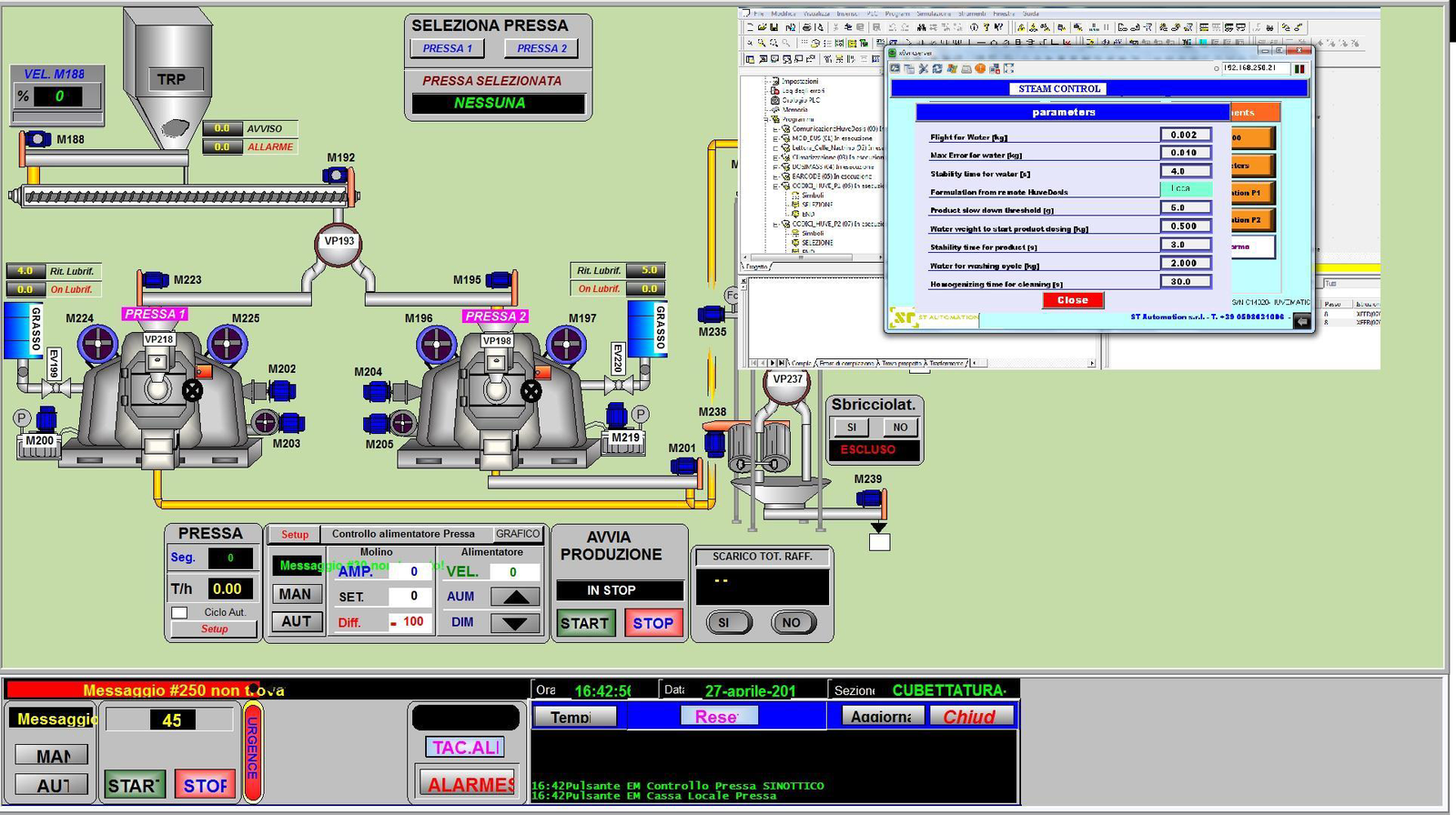Open the VP237 valve symbol
Screen dimensions: 1456x815
click(787, 383)
